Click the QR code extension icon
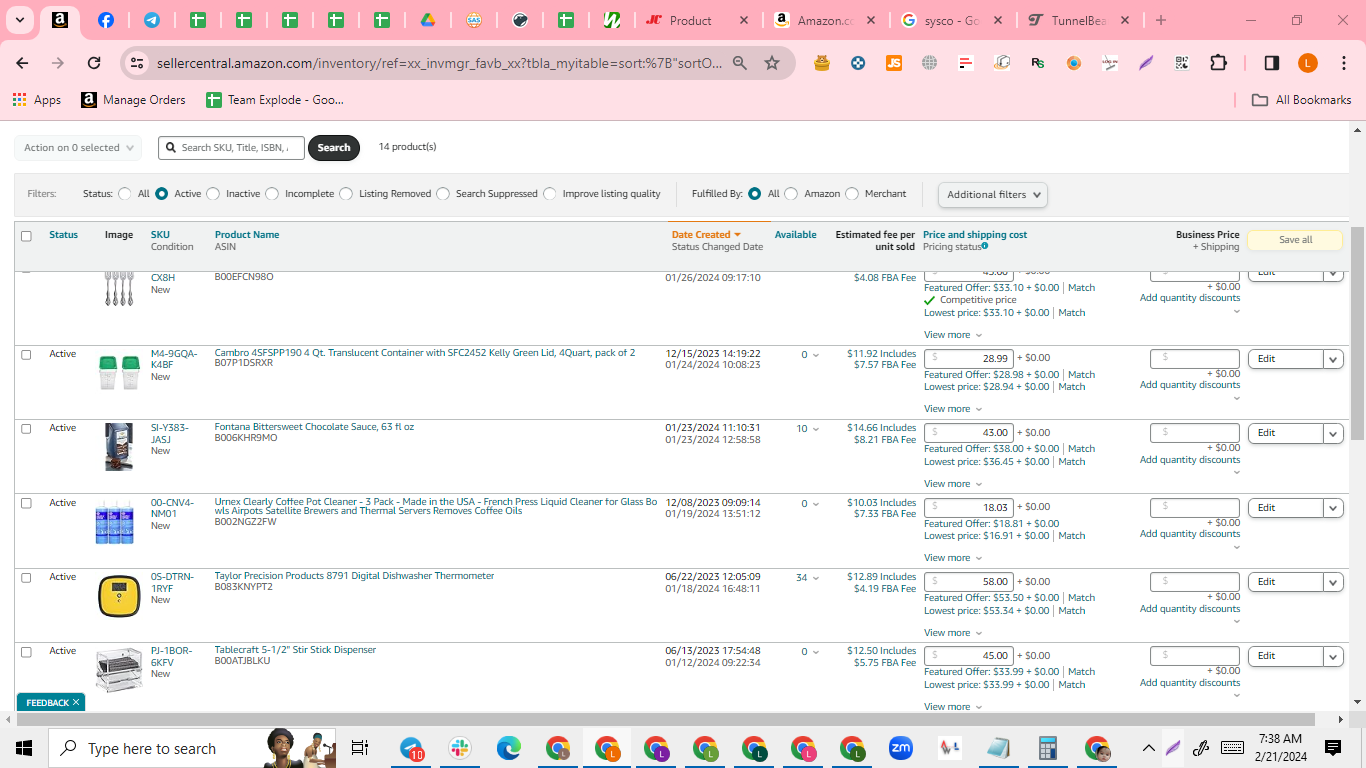 click(1182, 63)
